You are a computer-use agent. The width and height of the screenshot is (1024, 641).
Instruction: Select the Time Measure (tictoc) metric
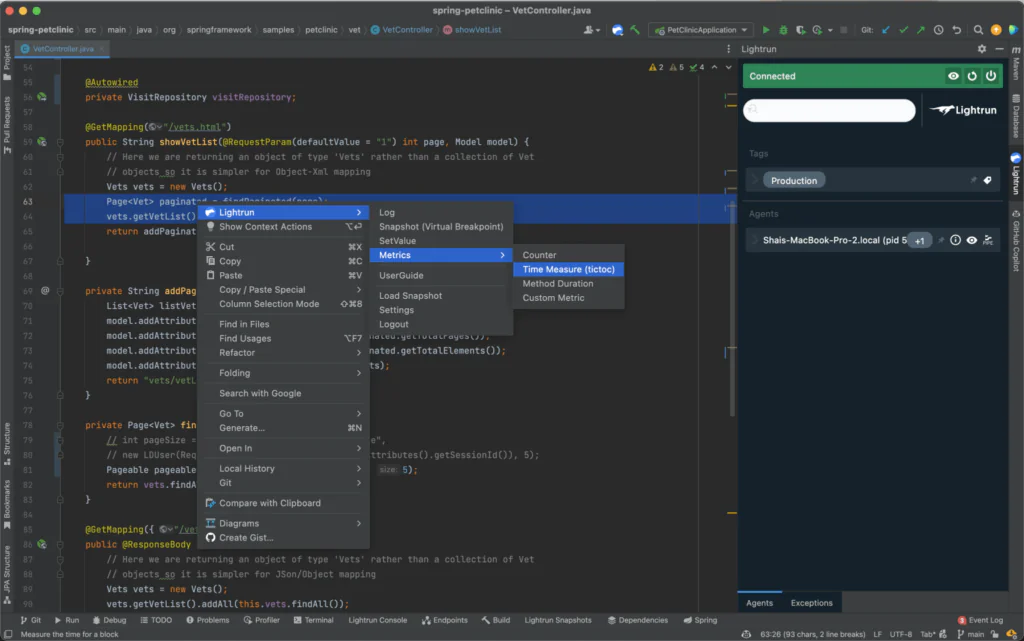click(568, 269)
